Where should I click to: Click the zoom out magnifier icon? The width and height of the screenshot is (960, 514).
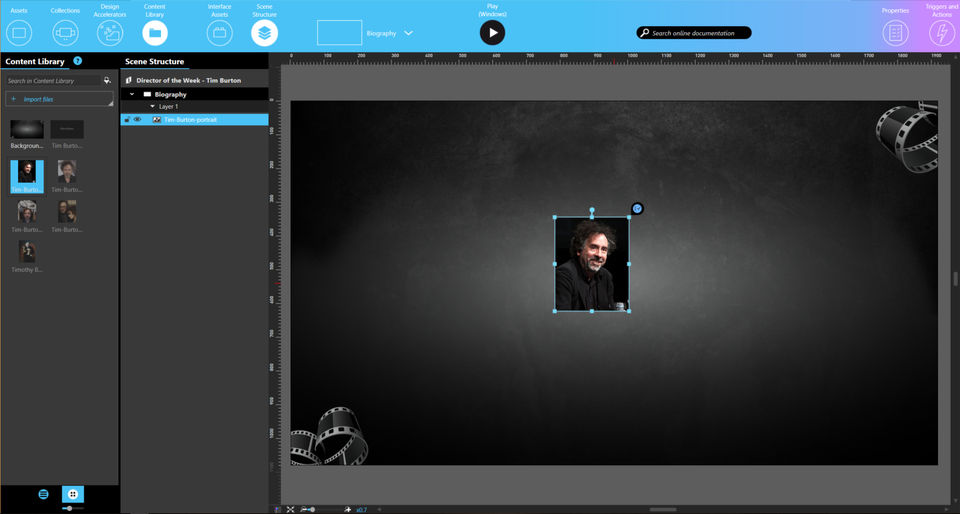pyautogui.click(x=303, y=509)
